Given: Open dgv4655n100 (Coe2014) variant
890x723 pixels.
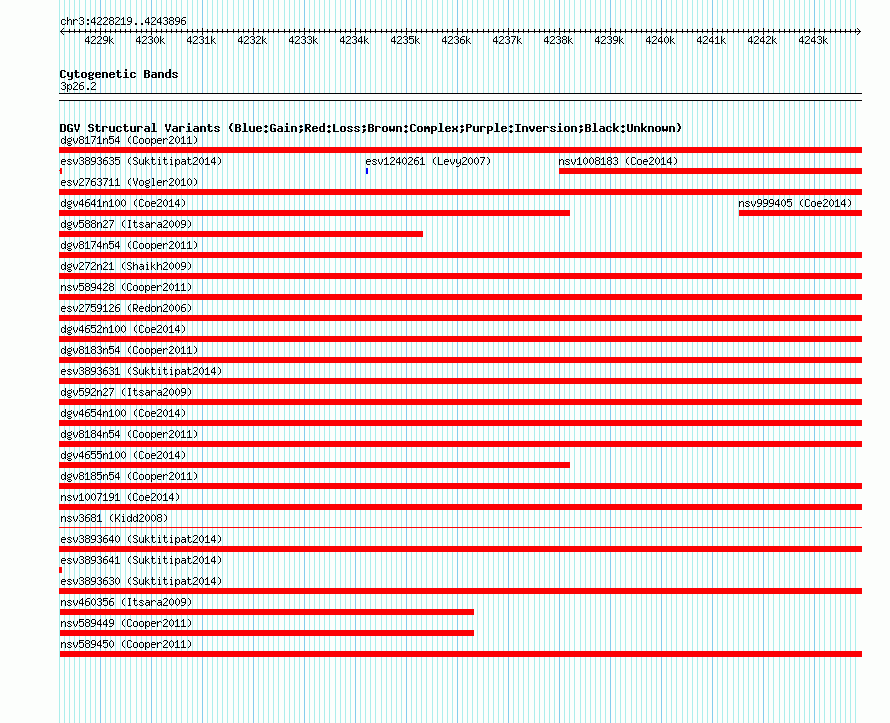Looking at the screenshot, I should (123, 455).
